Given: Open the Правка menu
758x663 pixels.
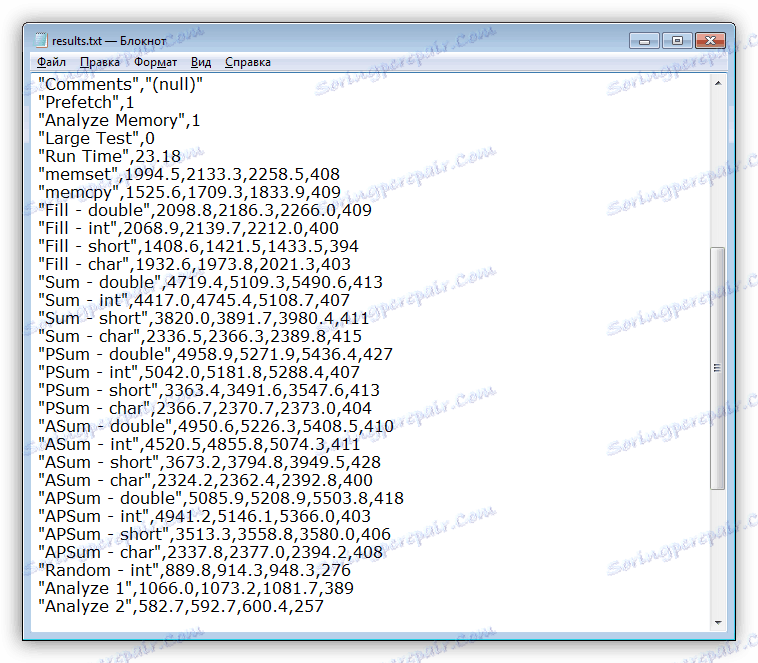Looking at the screenshot, I should click(x=100, y=62).
